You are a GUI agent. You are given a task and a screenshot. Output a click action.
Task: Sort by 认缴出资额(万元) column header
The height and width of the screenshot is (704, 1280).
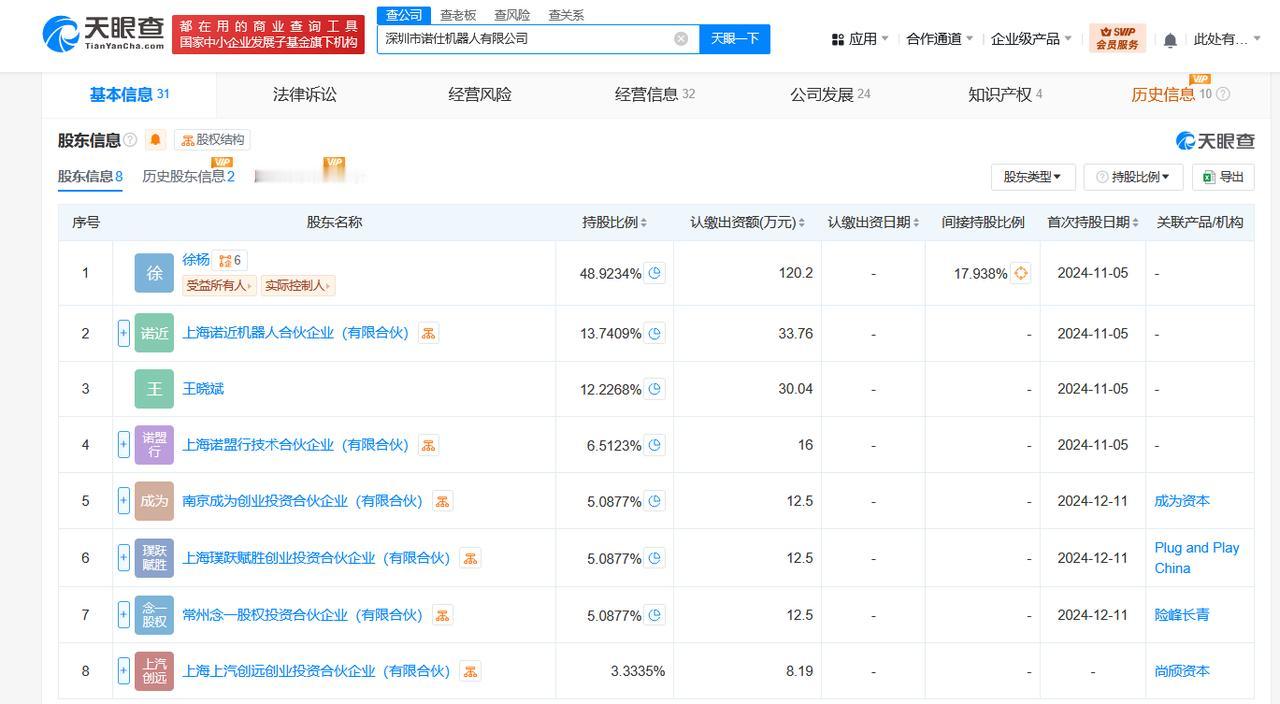(x=747, y=222)
